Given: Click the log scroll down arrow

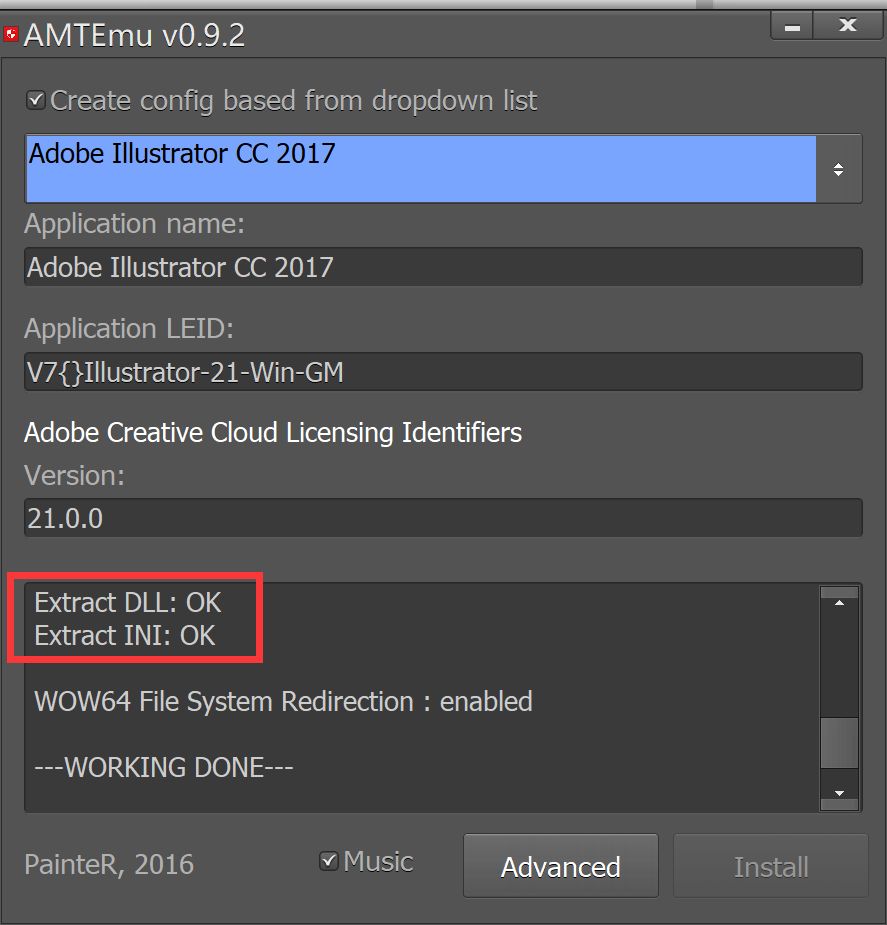Looking at the screenshot, I should coord(839,793).
